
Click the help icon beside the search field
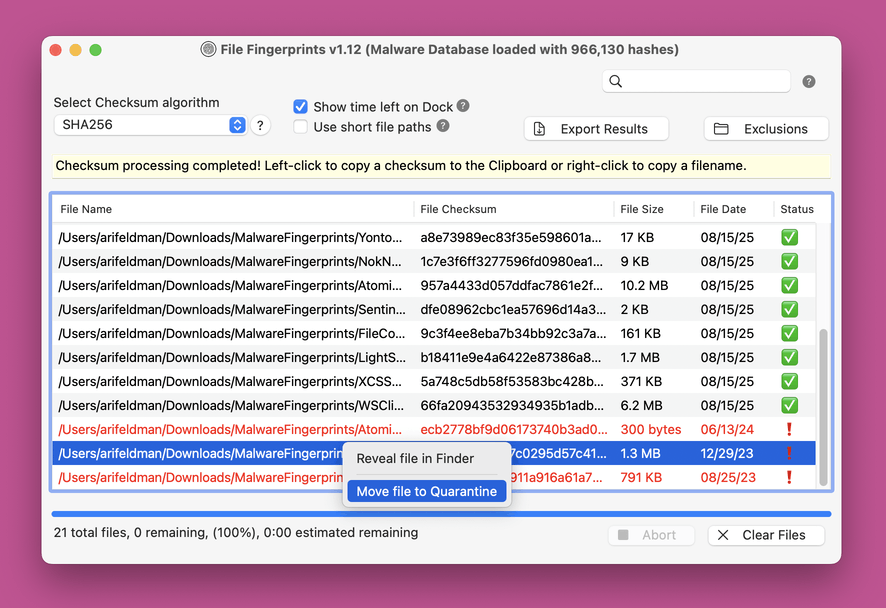tap(809, 82)
